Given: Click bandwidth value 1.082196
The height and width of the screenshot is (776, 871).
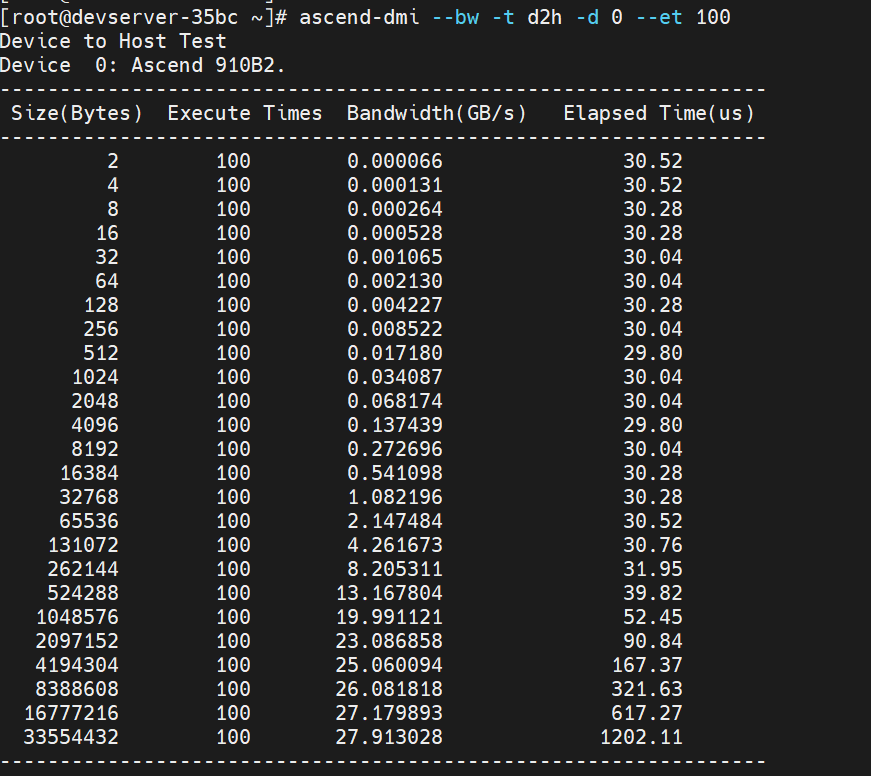Looking at the screenshot, I should tap(395, 497).
